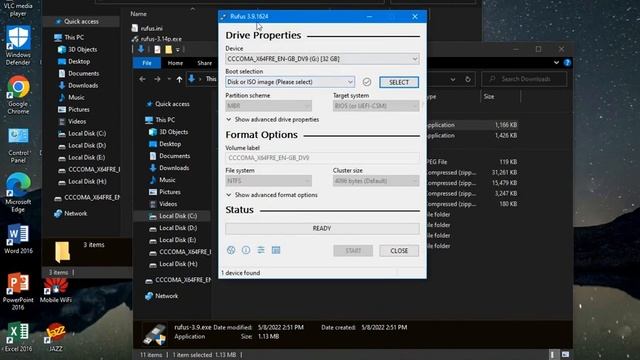Click the Up arrow in Downloads window

click(x=179, y=79)
